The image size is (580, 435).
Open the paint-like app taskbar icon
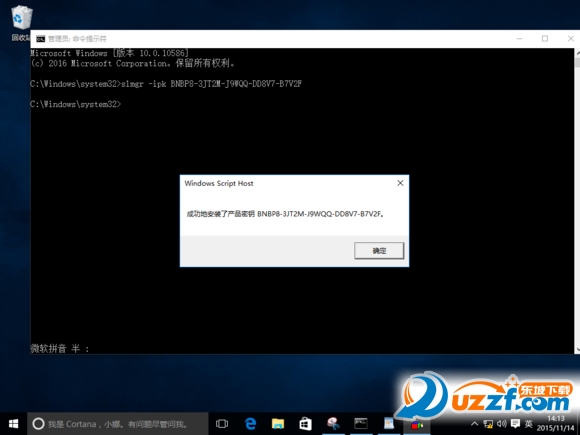pos(333,424)
